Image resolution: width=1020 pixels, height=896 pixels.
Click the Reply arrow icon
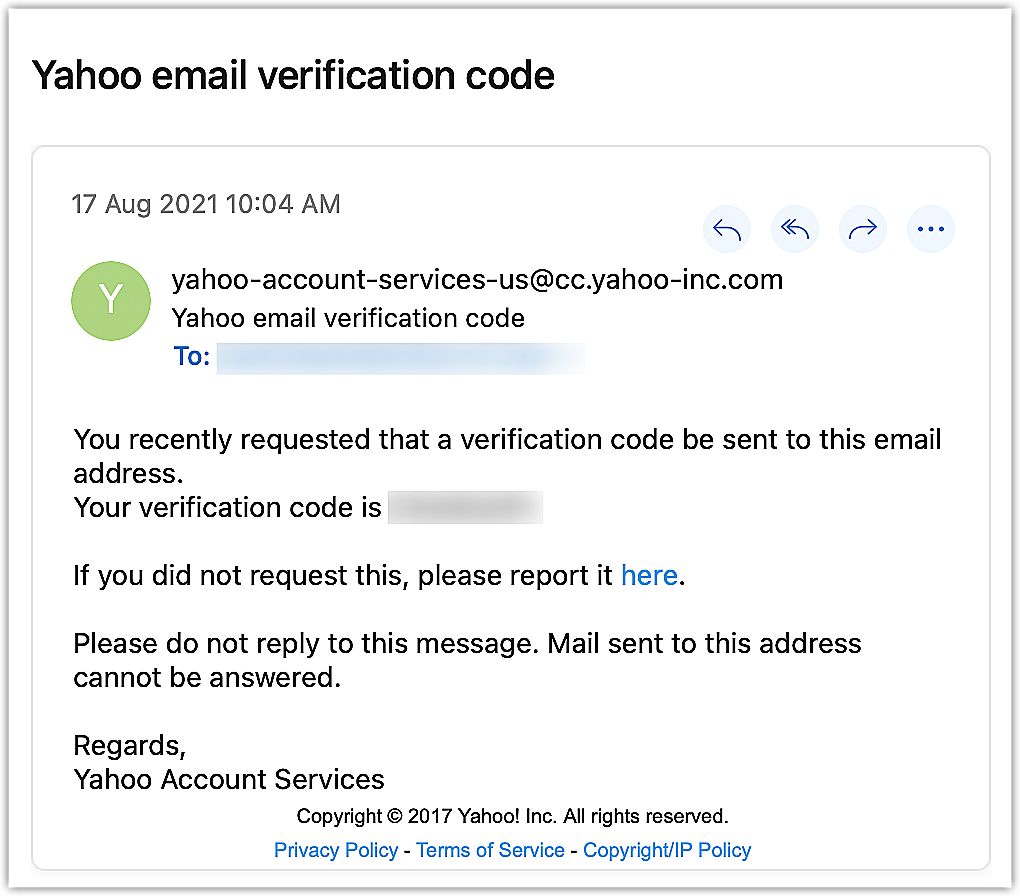727,231
